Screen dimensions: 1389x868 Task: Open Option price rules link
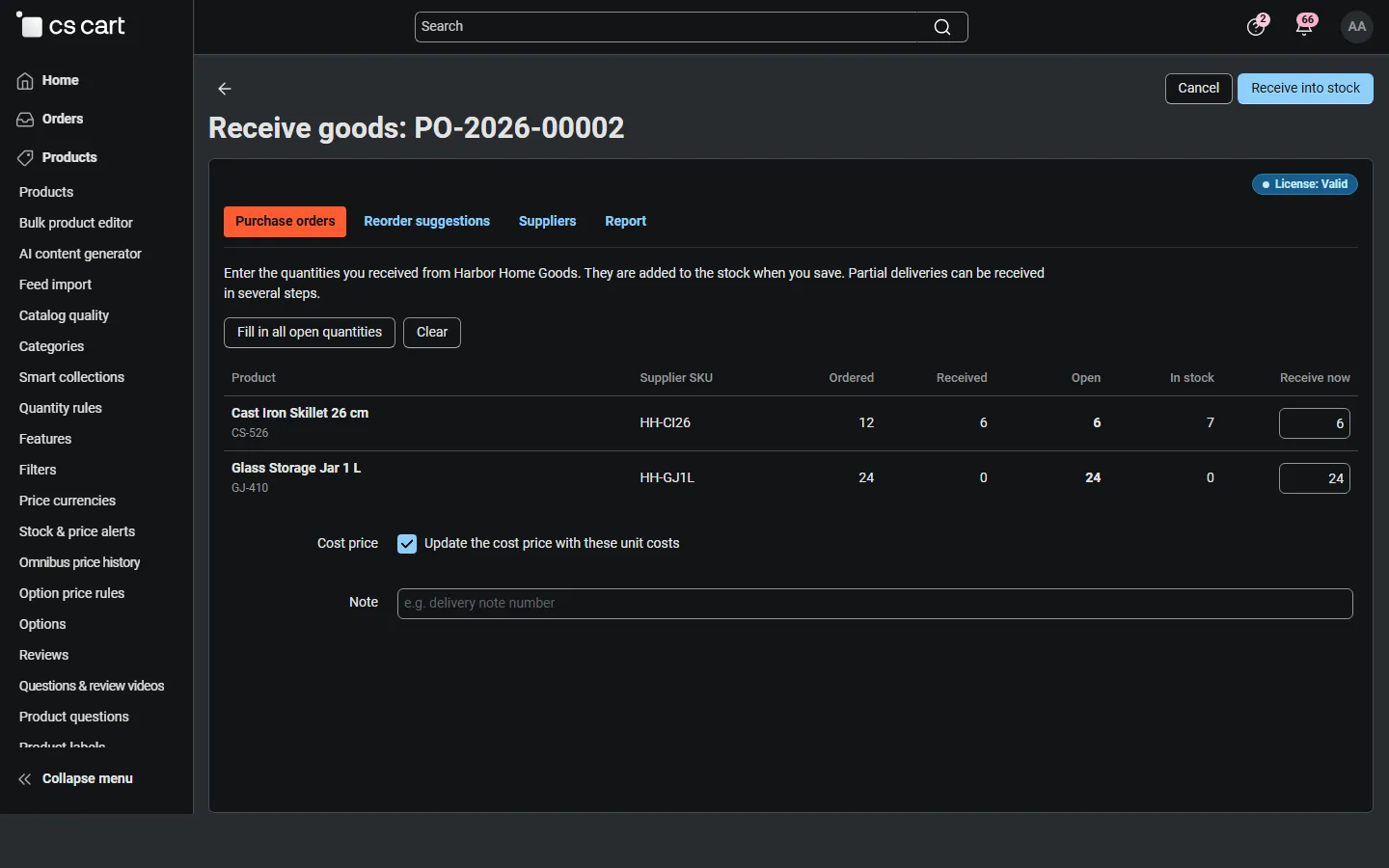(x=71, y=593)
